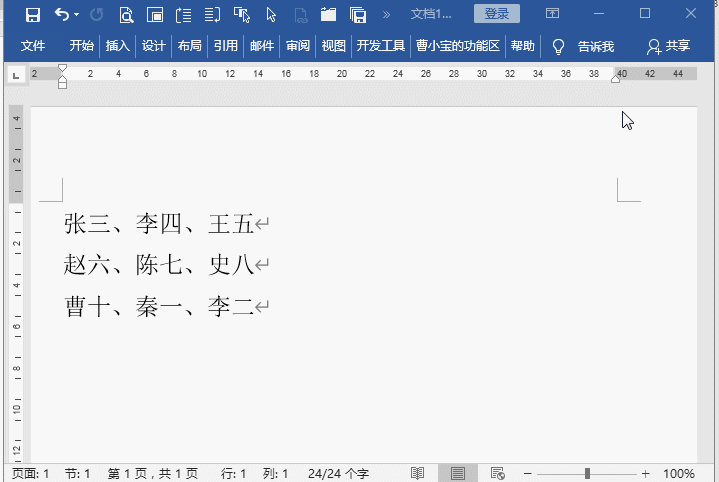Click 第 1 页，共 1 页 in the status bar
Image resolution: width=719 pixels, height=482 pixels.
point(153,473)
